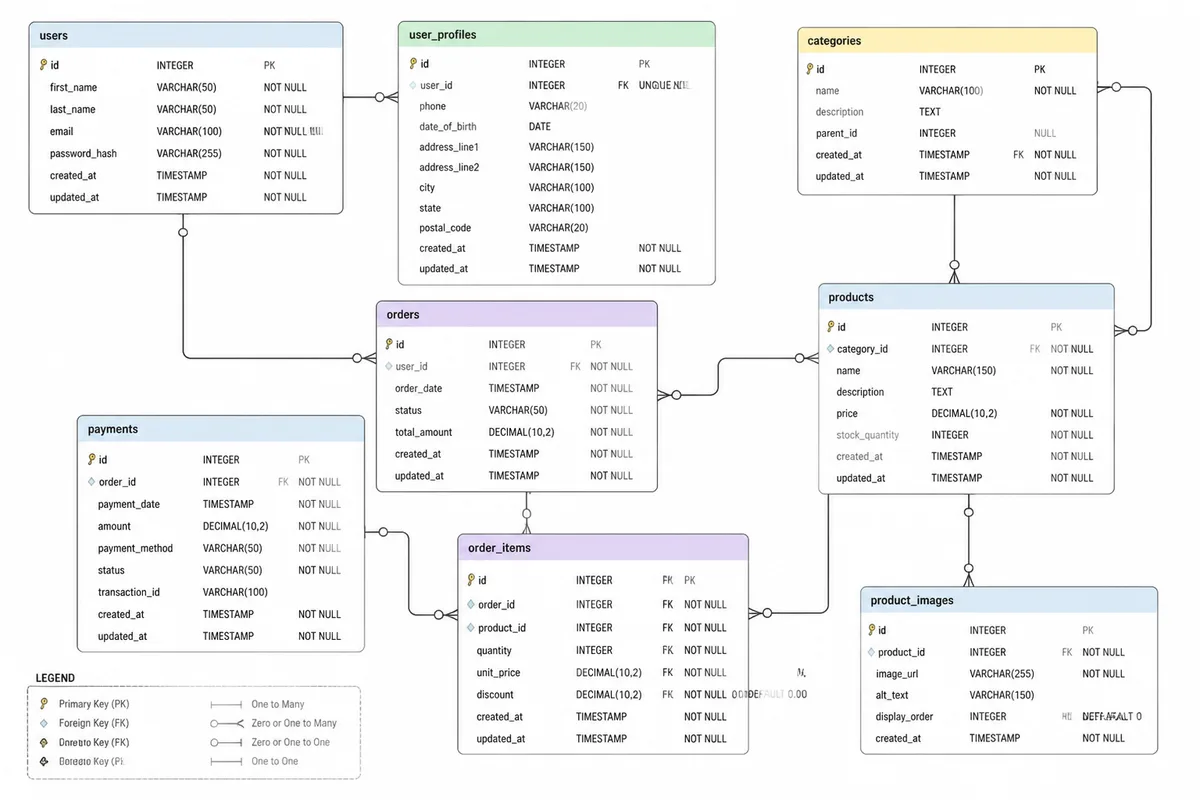
Task: Select the primary key icon in orders table
Action: (x=388, y=344)
